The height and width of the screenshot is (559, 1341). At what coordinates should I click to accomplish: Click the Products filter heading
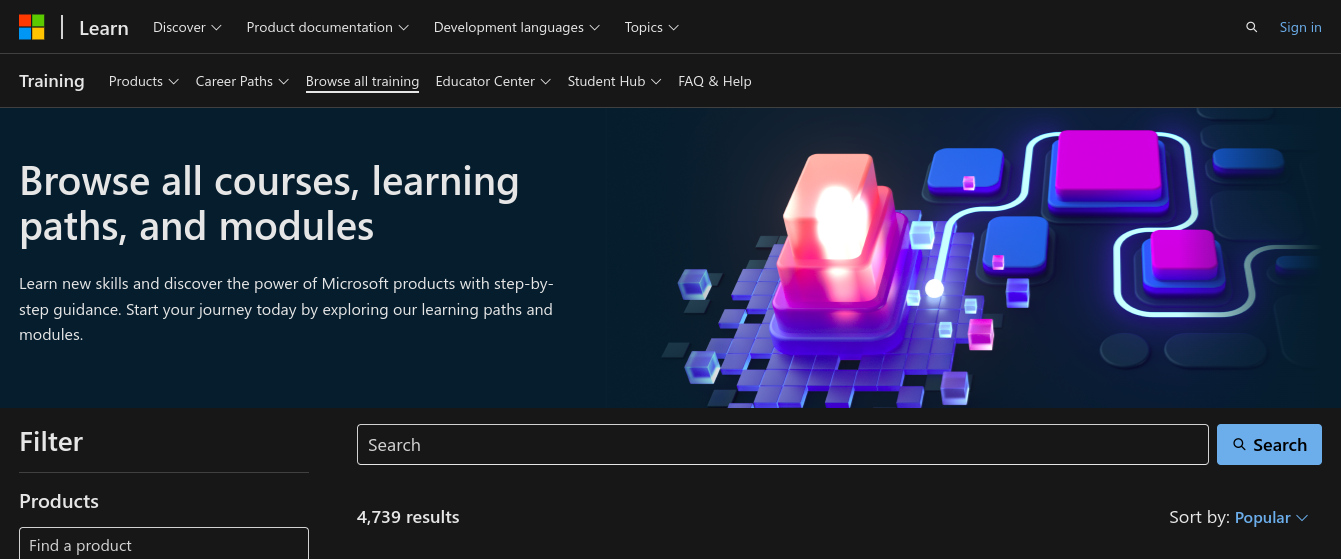point(59,501)
